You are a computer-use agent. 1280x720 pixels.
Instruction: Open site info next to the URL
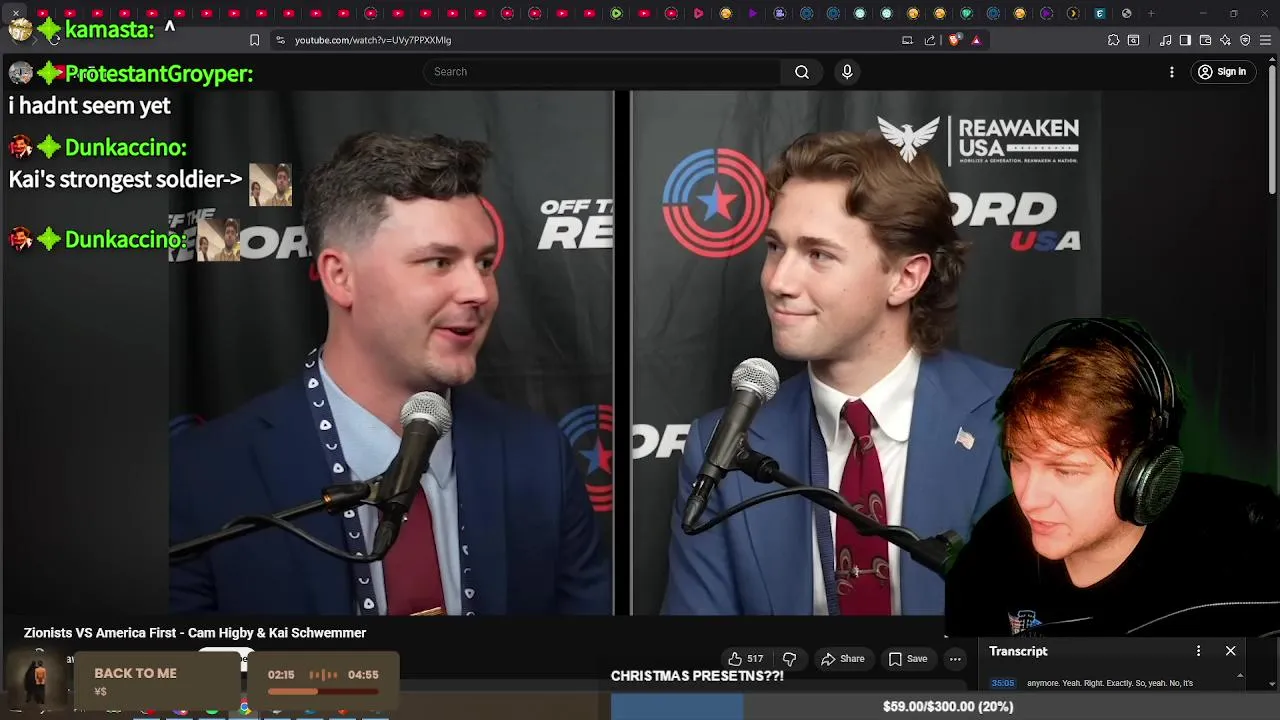pos(280,40)
